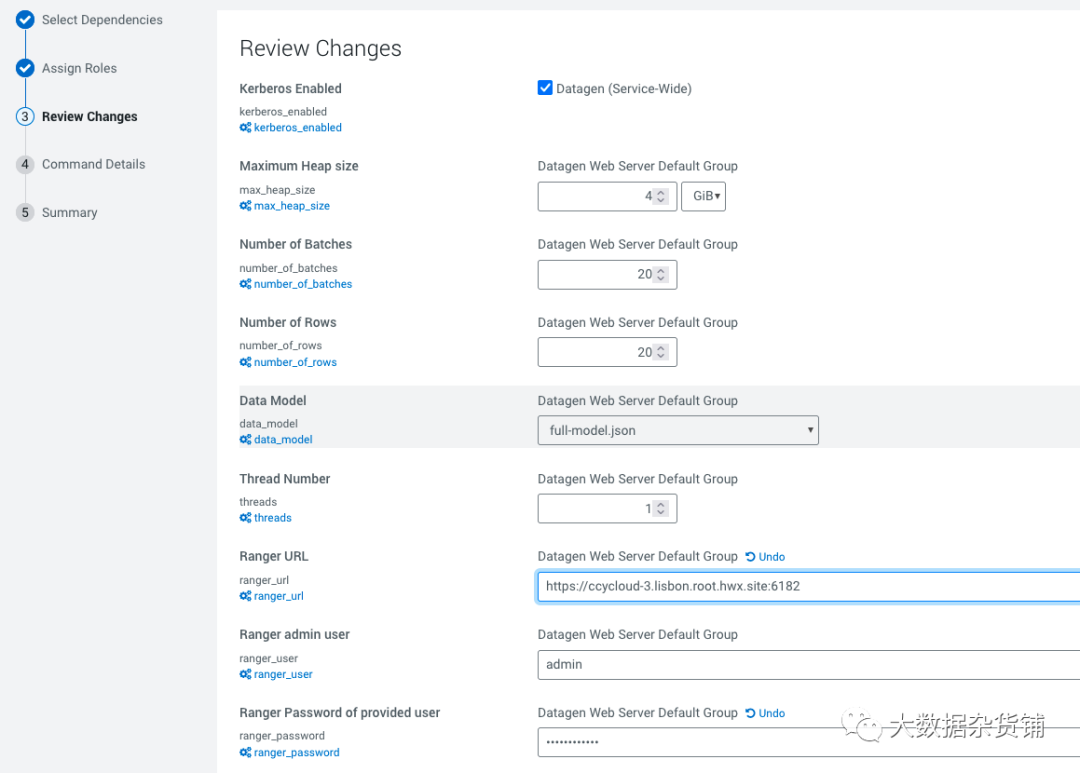Viewport: 1080px width, 773px height.
Task: Uncheck the Datagen (Service-Wide) Kerberos checkbox
Action: [x=545, y=88]
